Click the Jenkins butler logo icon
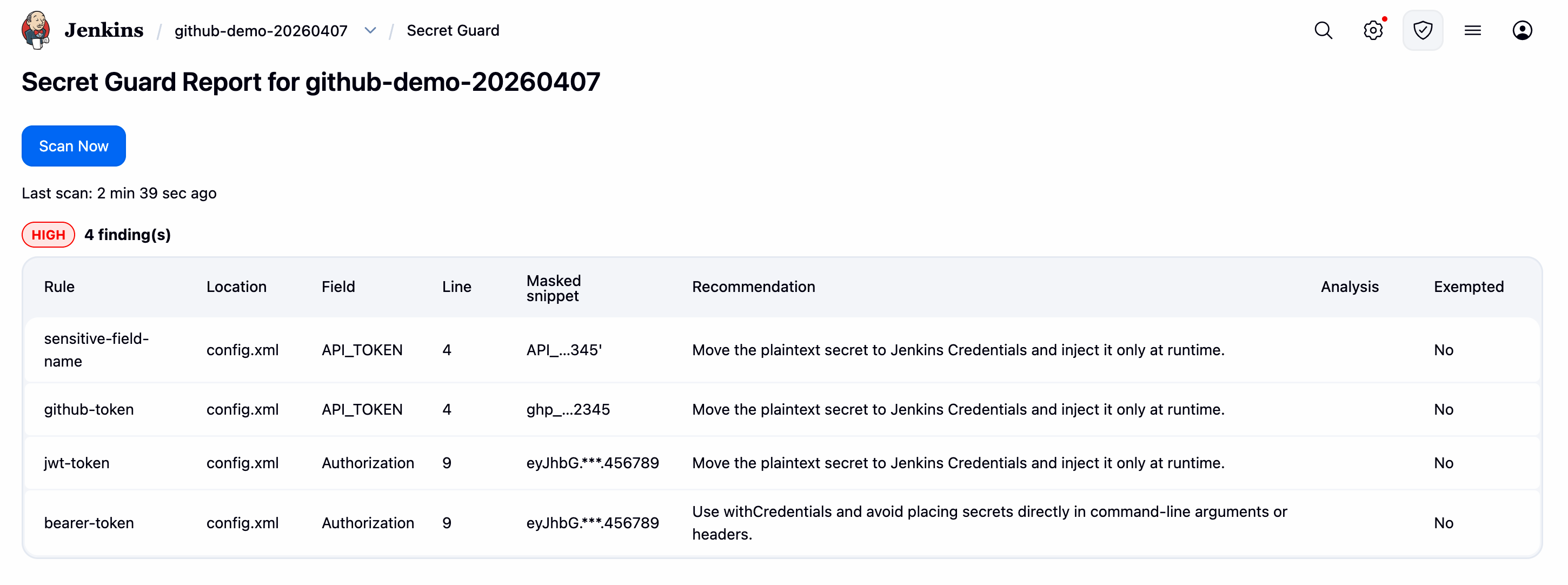1568x585 pixels. click(x=35, y=30)
